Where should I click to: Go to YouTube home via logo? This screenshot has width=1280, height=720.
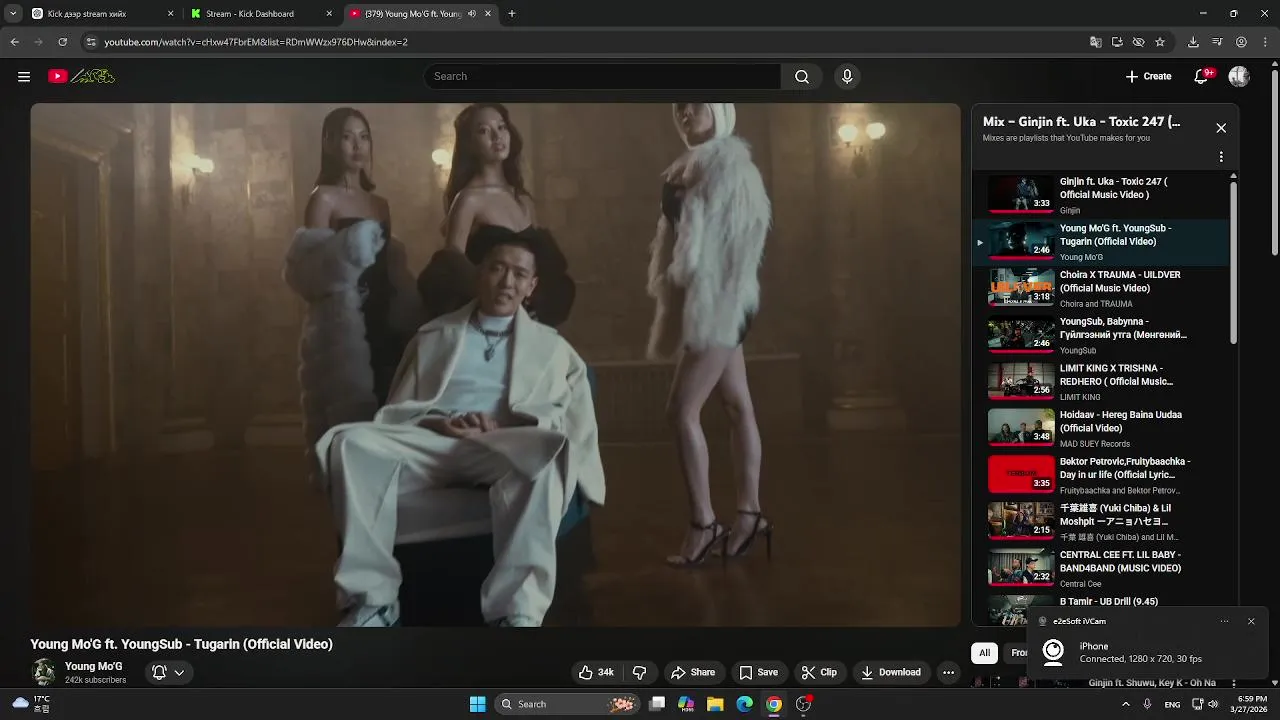[x=82, y=76]
